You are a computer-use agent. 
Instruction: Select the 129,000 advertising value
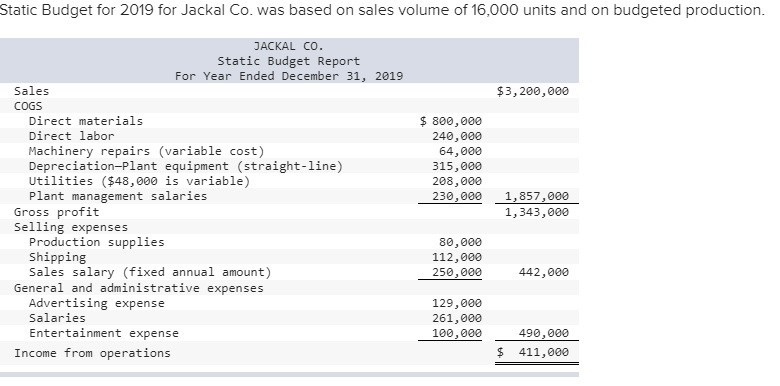point(457,303)
